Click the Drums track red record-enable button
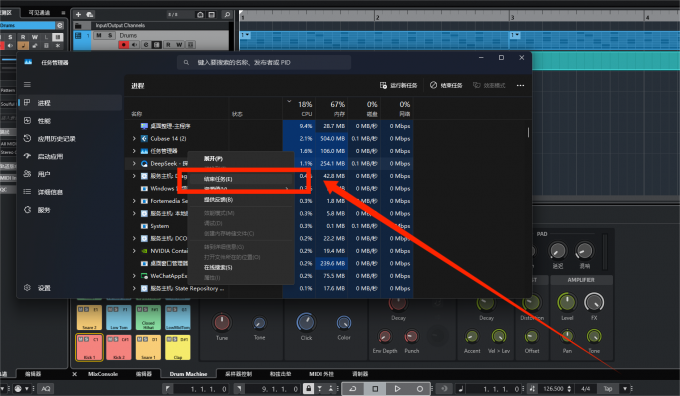Image resolution: width=680 pixels, height=396 pixels. [124, 45]
